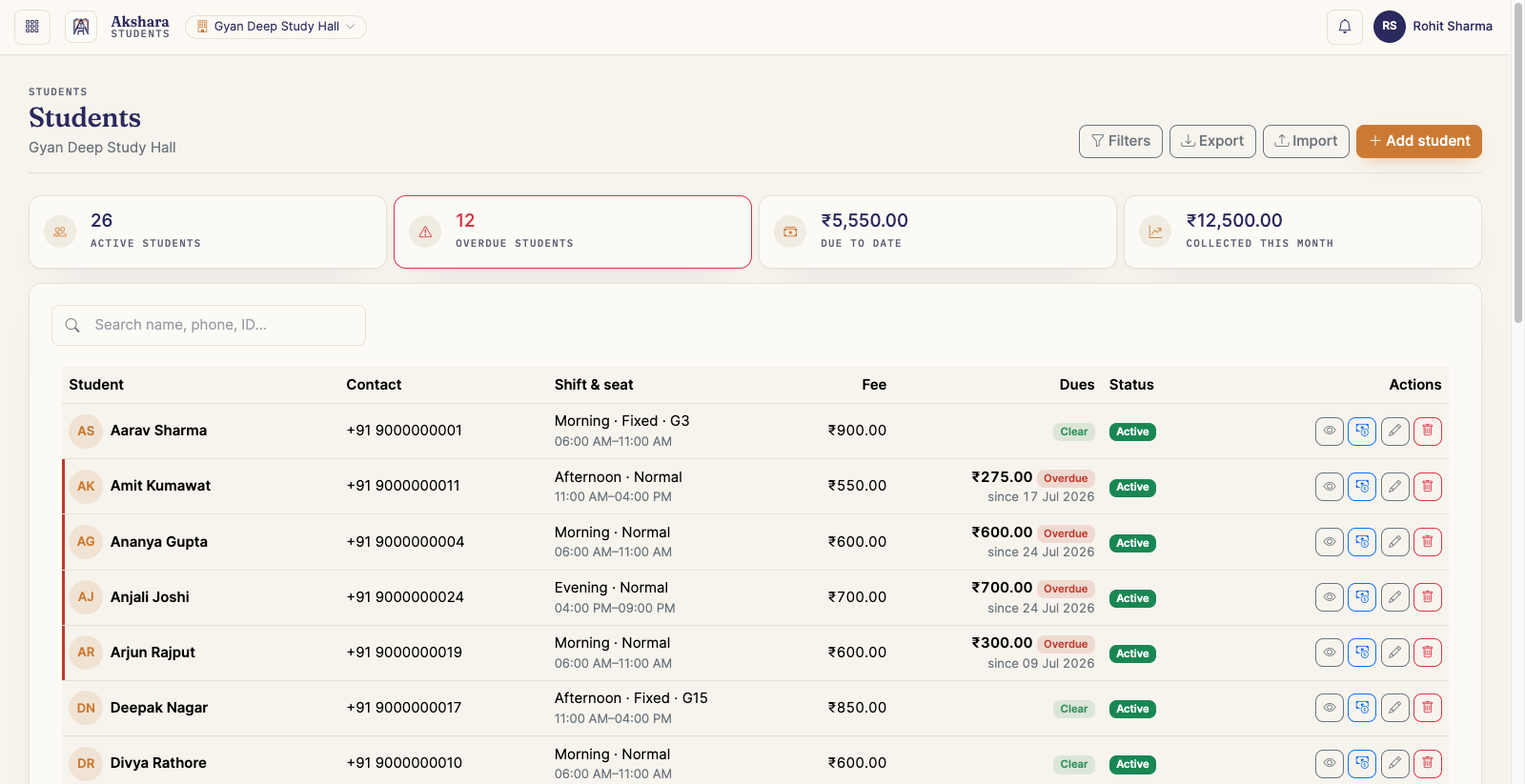
Task: Delete Aarav Sharma using trash icon
Action: click(x=1428, y=432)
